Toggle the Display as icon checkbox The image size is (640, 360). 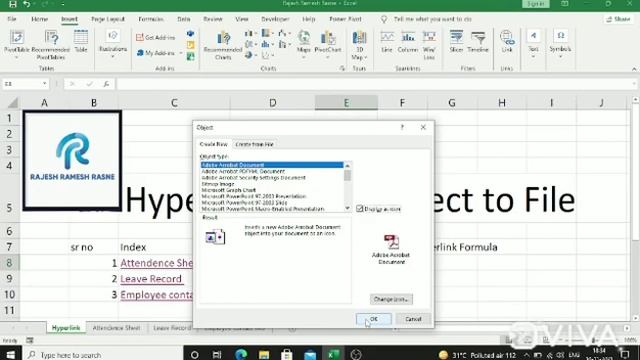coord(360,209)
